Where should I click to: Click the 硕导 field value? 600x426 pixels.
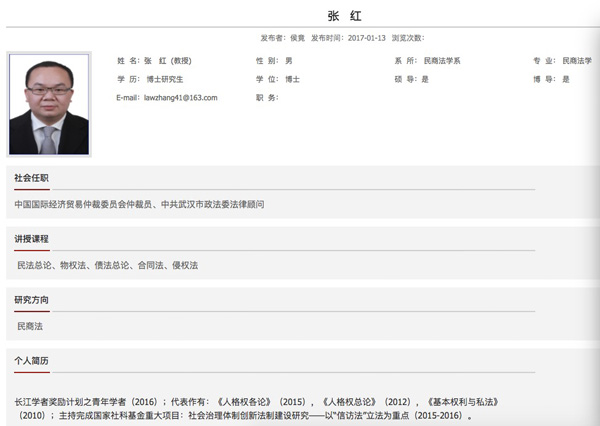coord(425,79)
